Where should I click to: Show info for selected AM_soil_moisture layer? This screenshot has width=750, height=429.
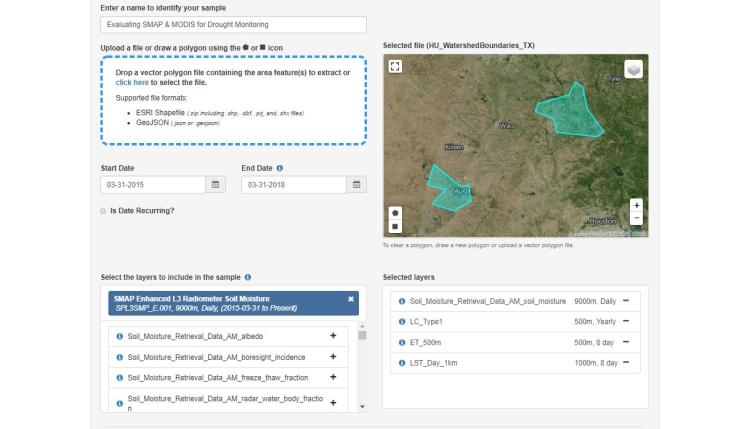click(x=402, y=301)
